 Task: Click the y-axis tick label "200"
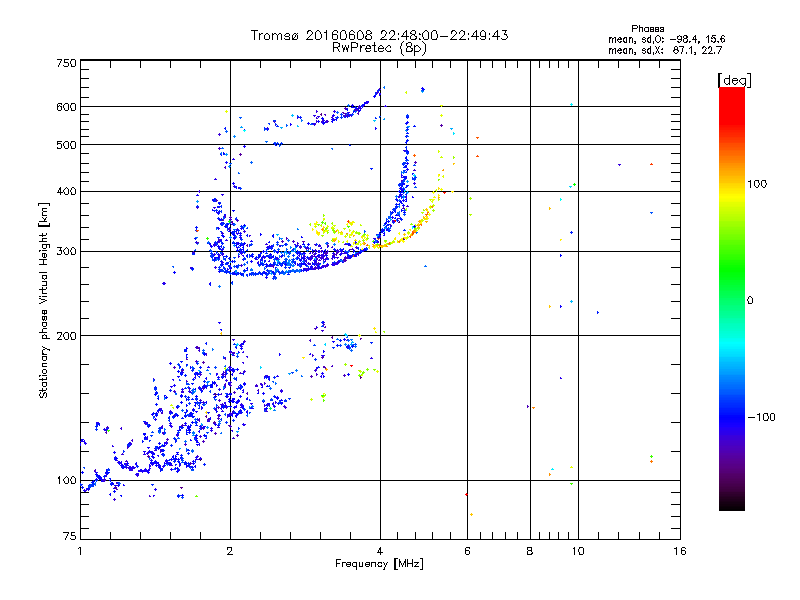(x=66, y=336)
